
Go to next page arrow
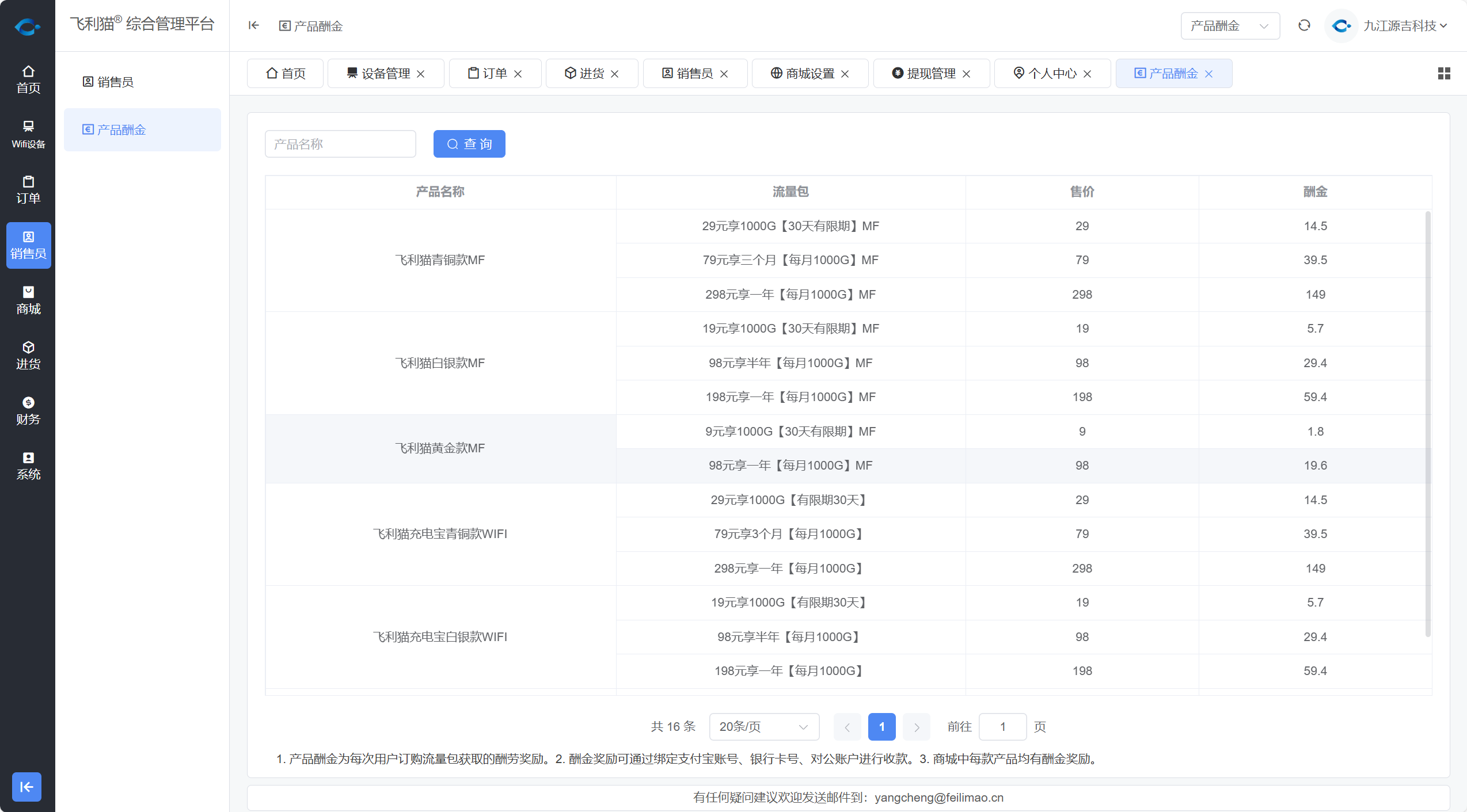click(917, 727)
